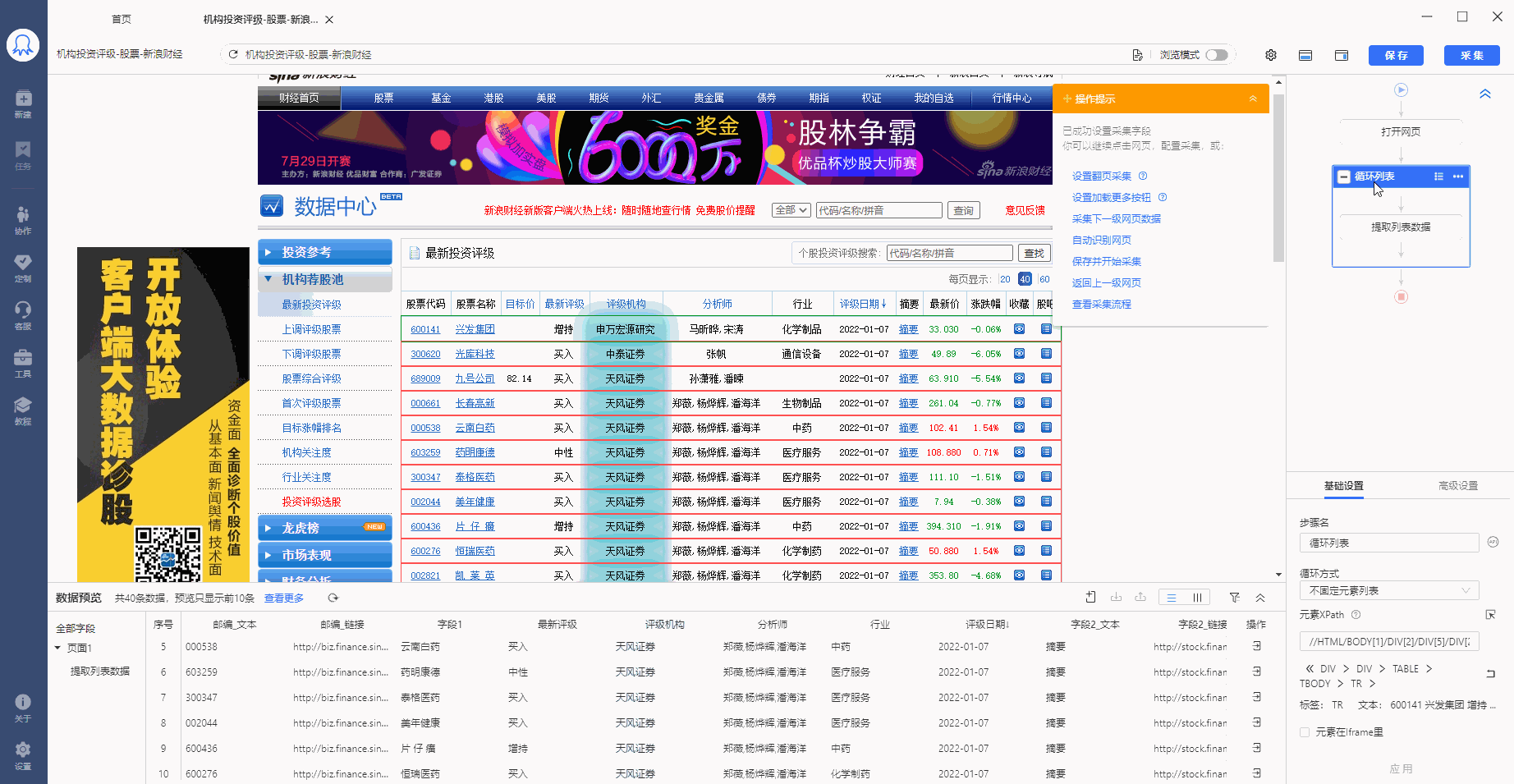Open the 客服 (customer service) headset icon

[23, 315]
